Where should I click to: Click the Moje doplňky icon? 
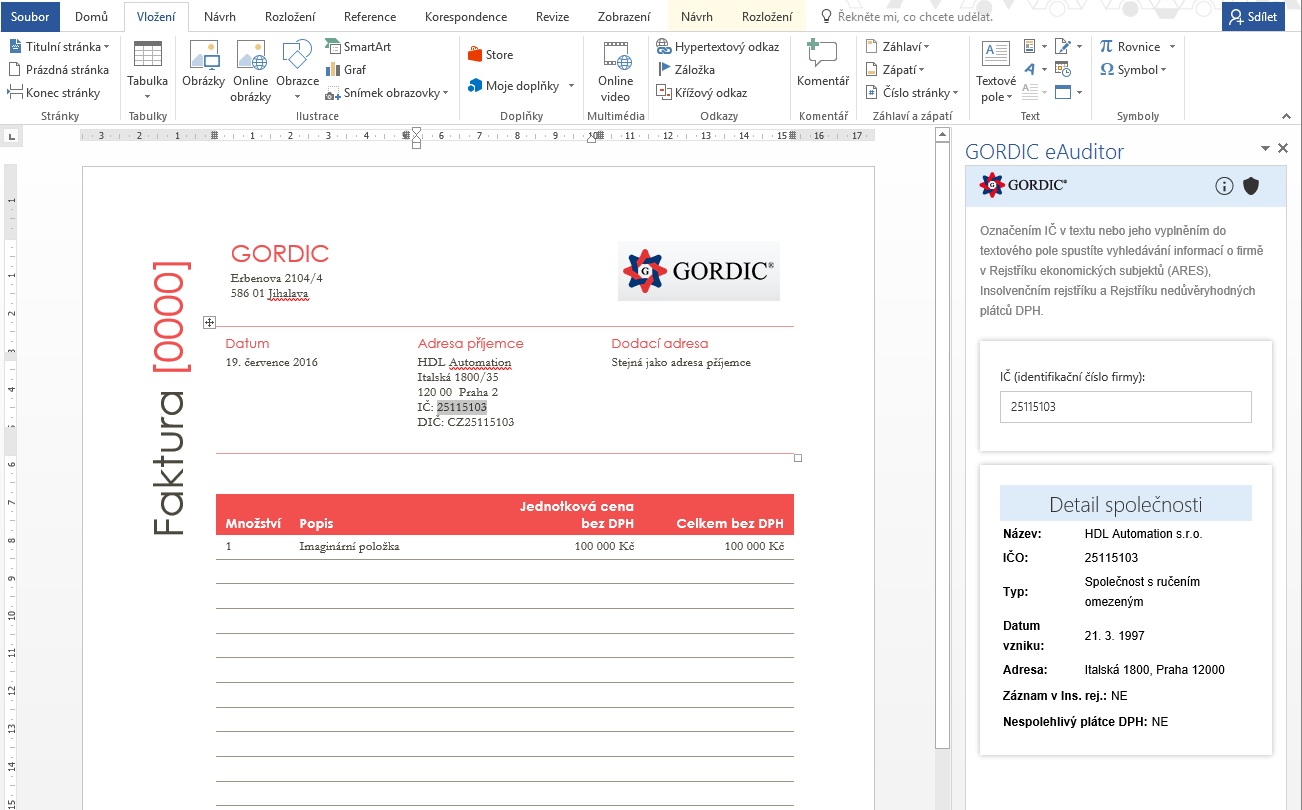pyautogui.click(x=475, y=86)
